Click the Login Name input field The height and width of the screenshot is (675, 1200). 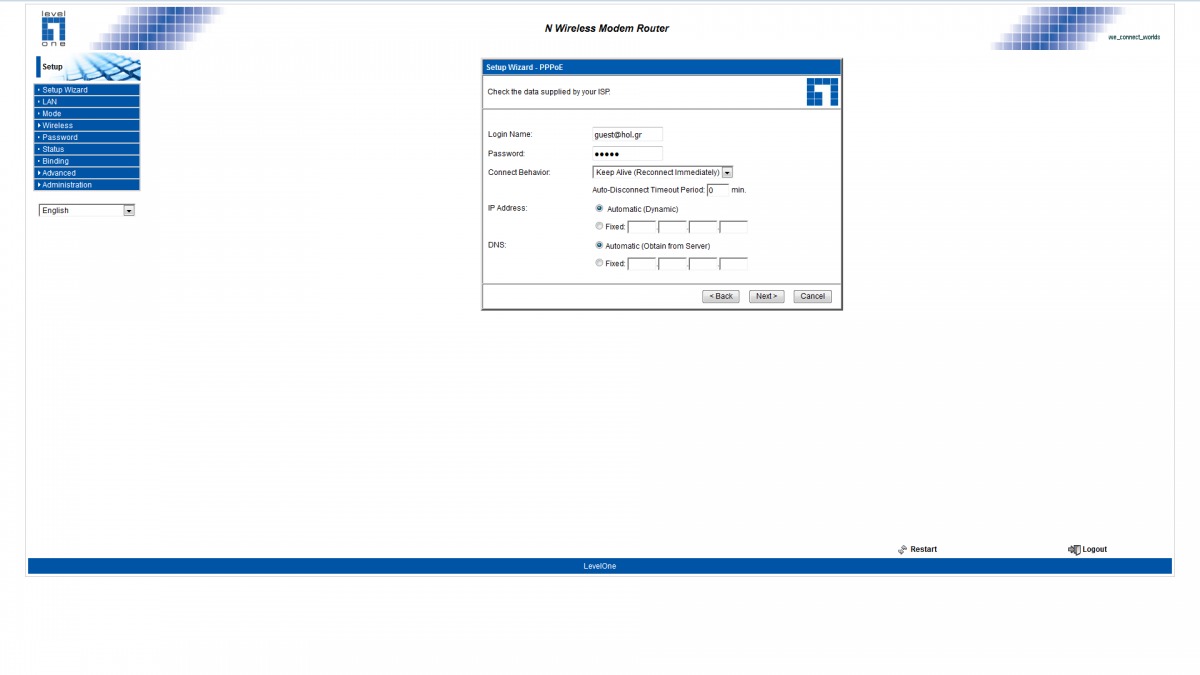point(628,134)
